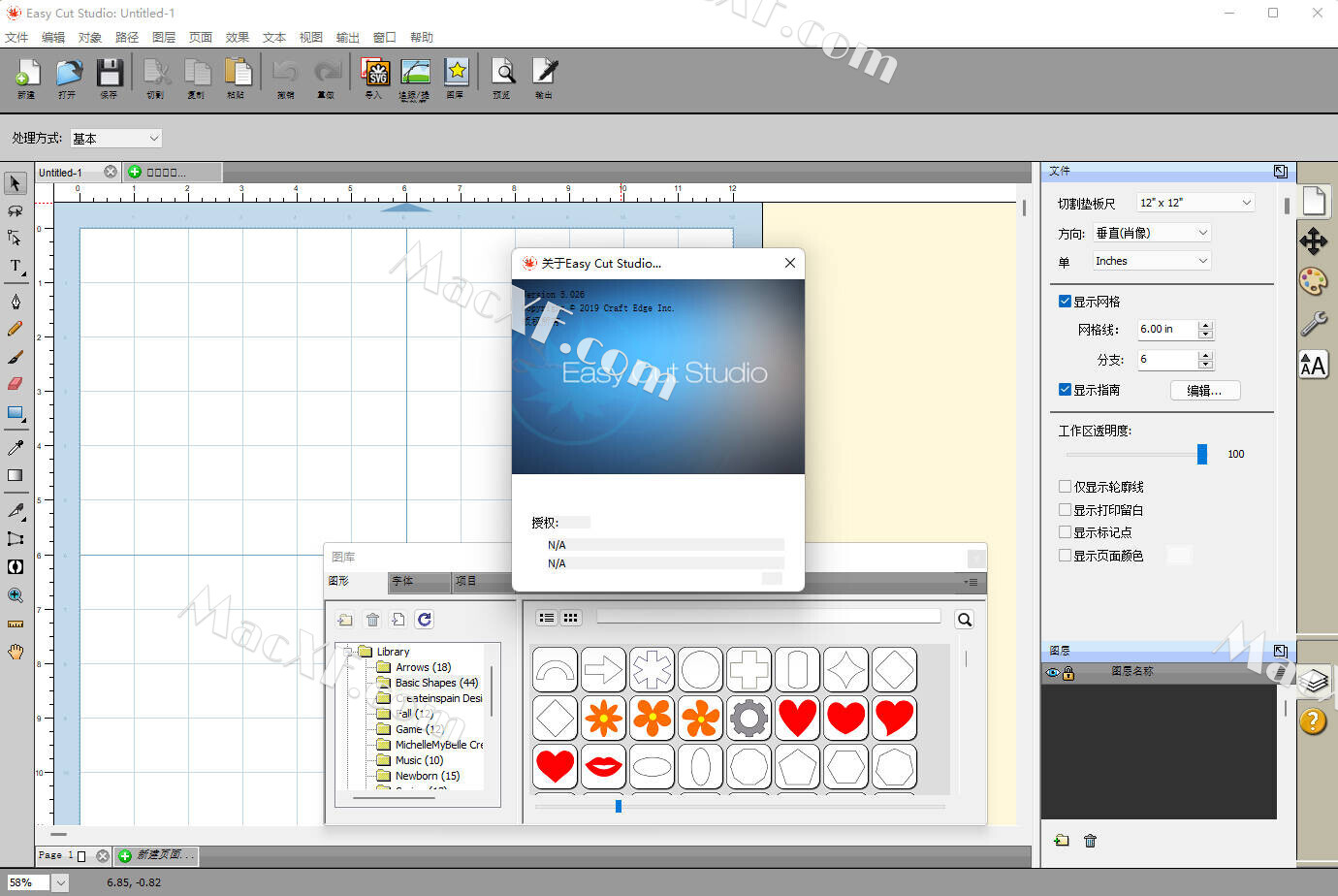This screenshot has width=1338, height=896.
Task: Open the 58% zoom dropdown arrow
Action: pyautogui.click(x=60, y=882)
